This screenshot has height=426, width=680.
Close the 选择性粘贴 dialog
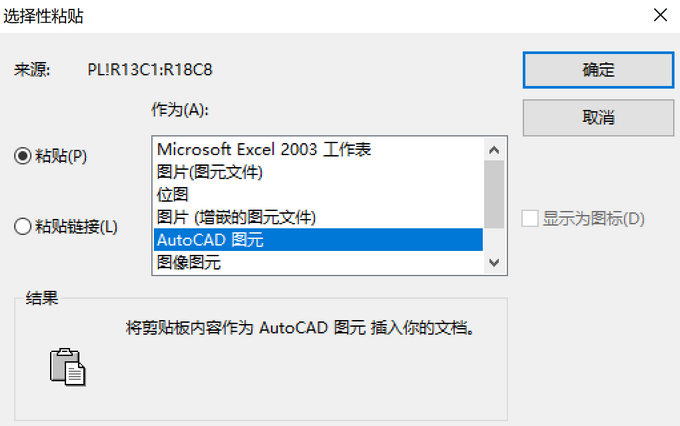pyautogui.click(x=660, y=15)
